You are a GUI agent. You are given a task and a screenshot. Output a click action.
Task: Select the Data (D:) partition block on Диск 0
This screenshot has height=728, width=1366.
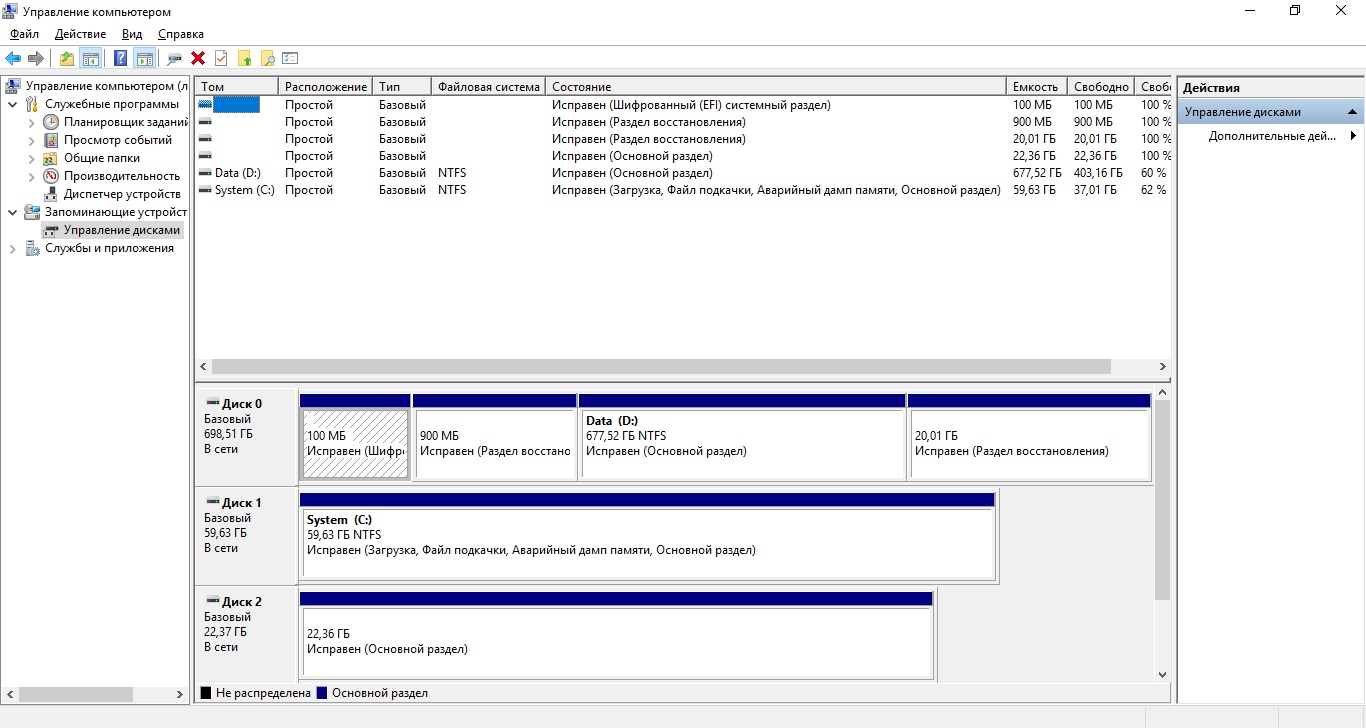742,437
